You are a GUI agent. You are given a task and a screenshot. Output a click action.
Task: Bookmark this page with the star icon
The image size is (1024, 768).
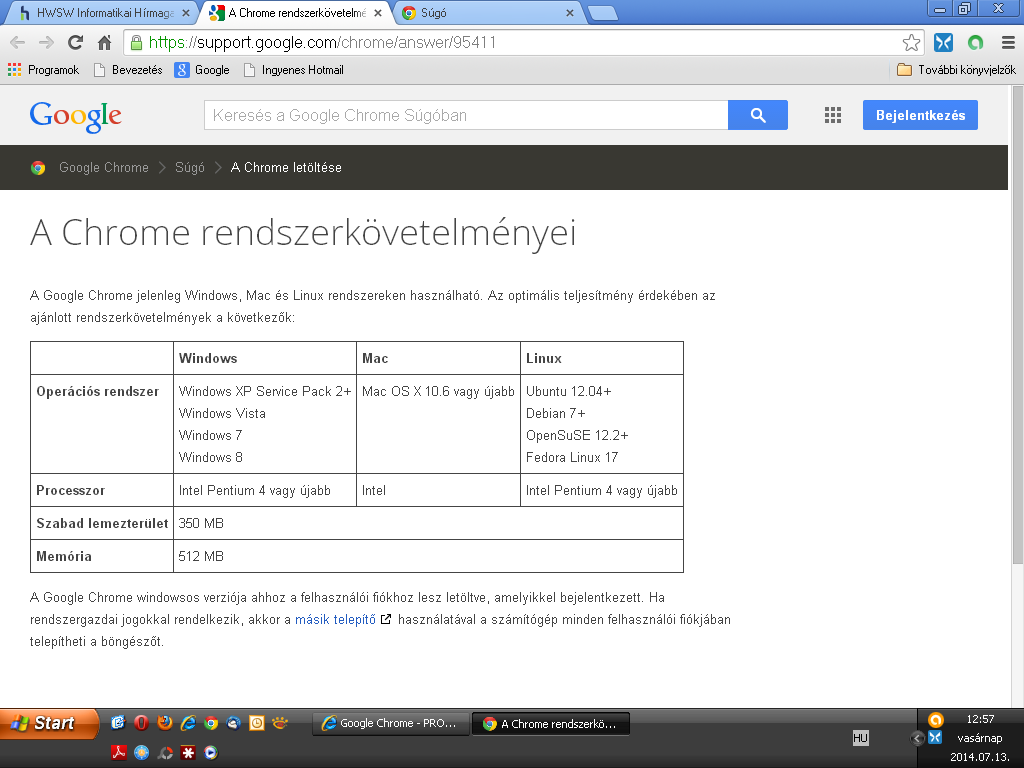(x=911, y=43)
